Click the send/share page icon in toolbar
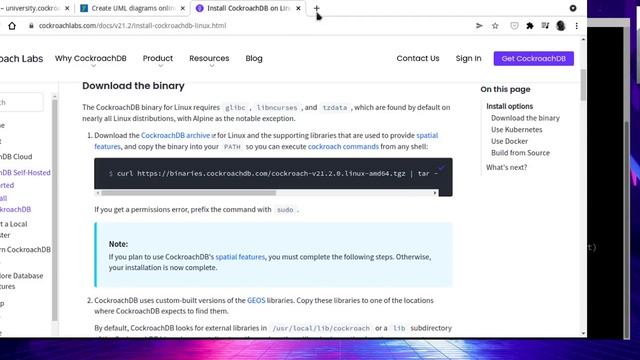Screen dimensions: 640x360 (479, 26)
